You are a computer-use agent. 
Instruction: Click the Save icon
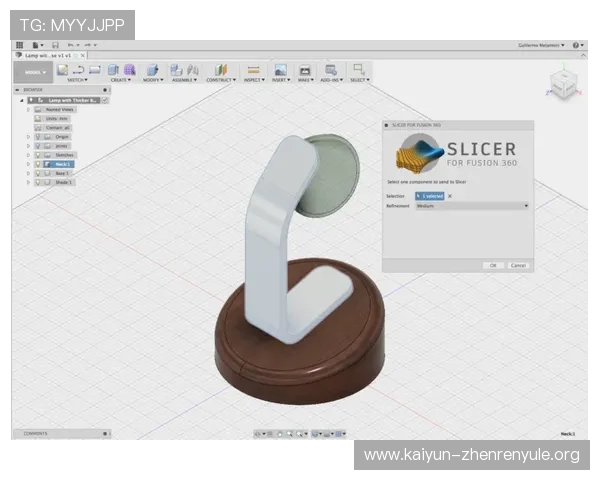(x=55, y=45)
